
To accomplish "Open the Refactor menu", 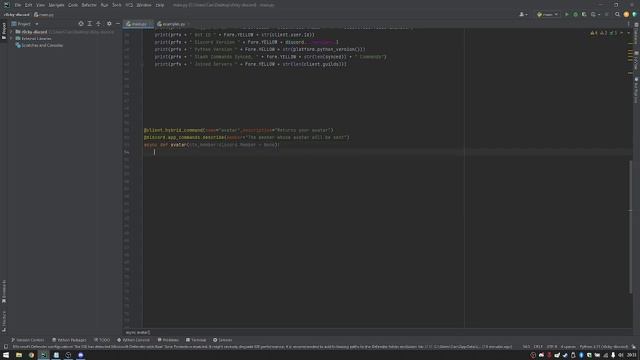I will click(89, 5).
